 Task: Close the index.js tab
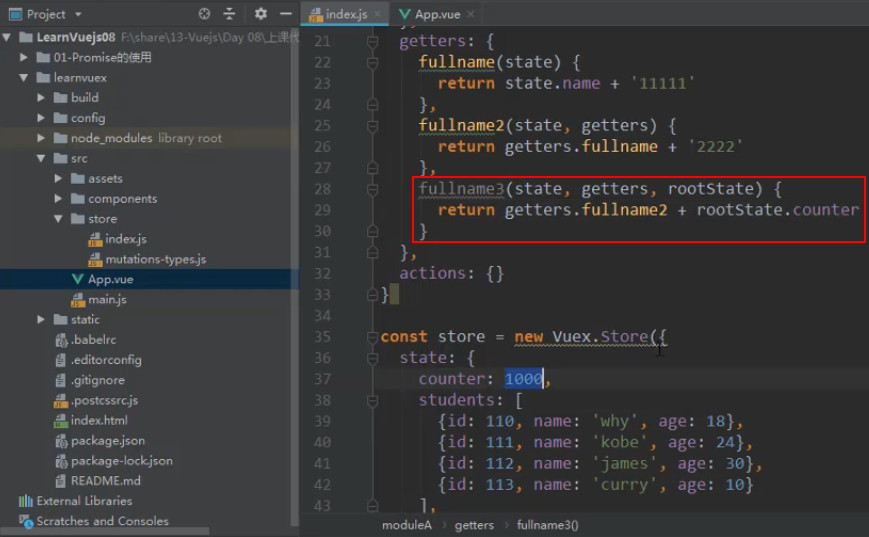(x=377, y=14)
